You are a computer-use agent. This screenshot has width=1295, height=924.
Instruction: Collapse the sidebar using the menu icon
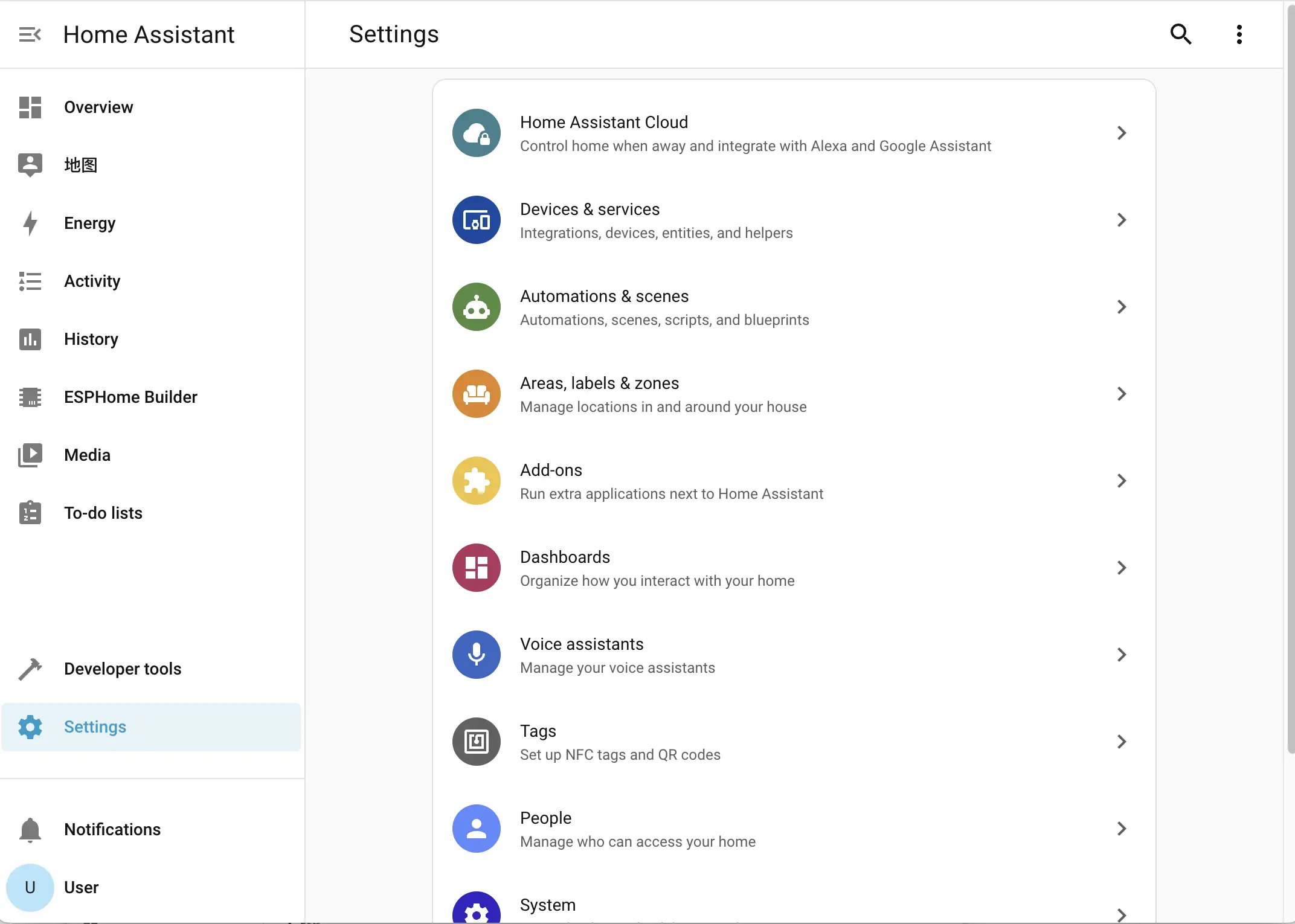30,34
